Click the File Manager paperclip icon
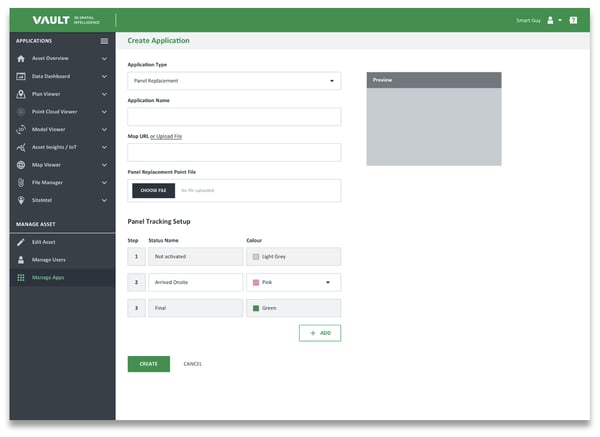 (x=21, y=183)
